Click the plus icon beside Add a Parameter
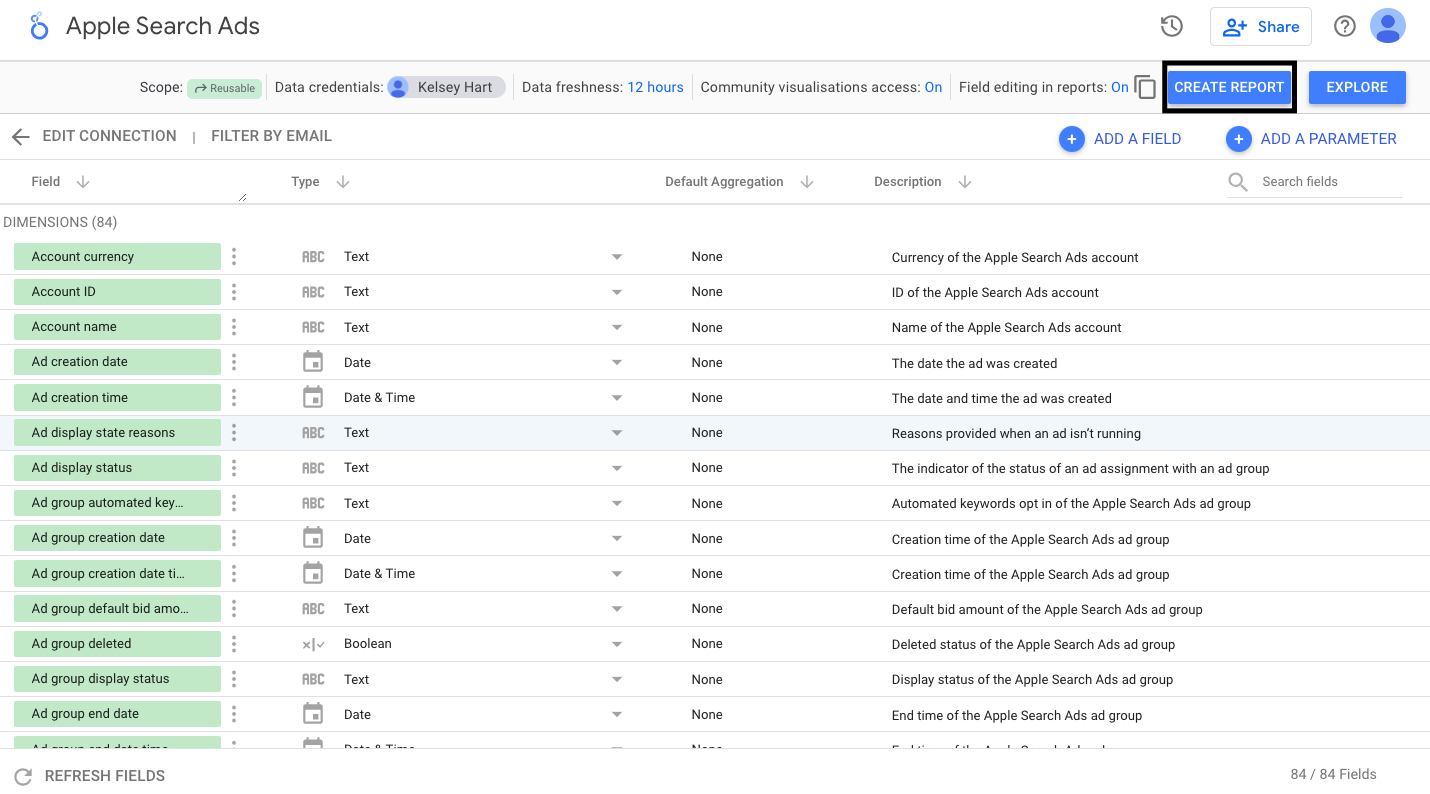Viewport: 1430px width, 794px height. tap(1238, 139)
